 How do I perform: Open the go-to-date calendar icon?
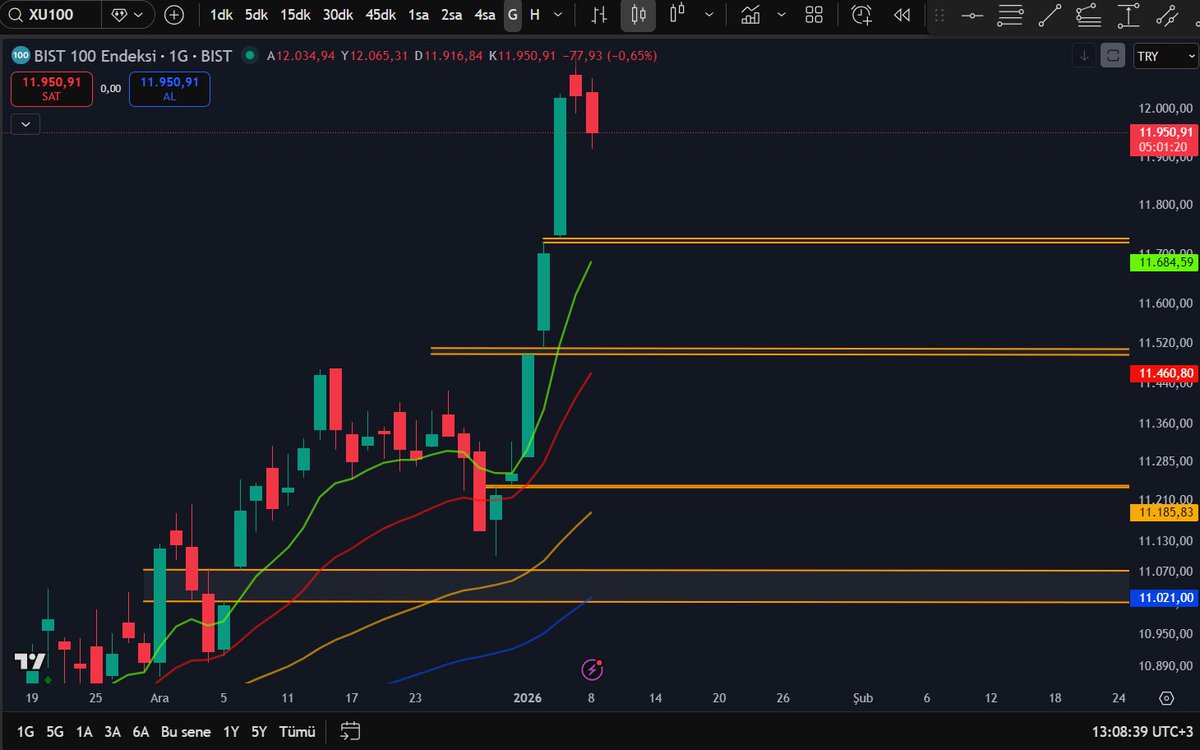click(349, 731)
